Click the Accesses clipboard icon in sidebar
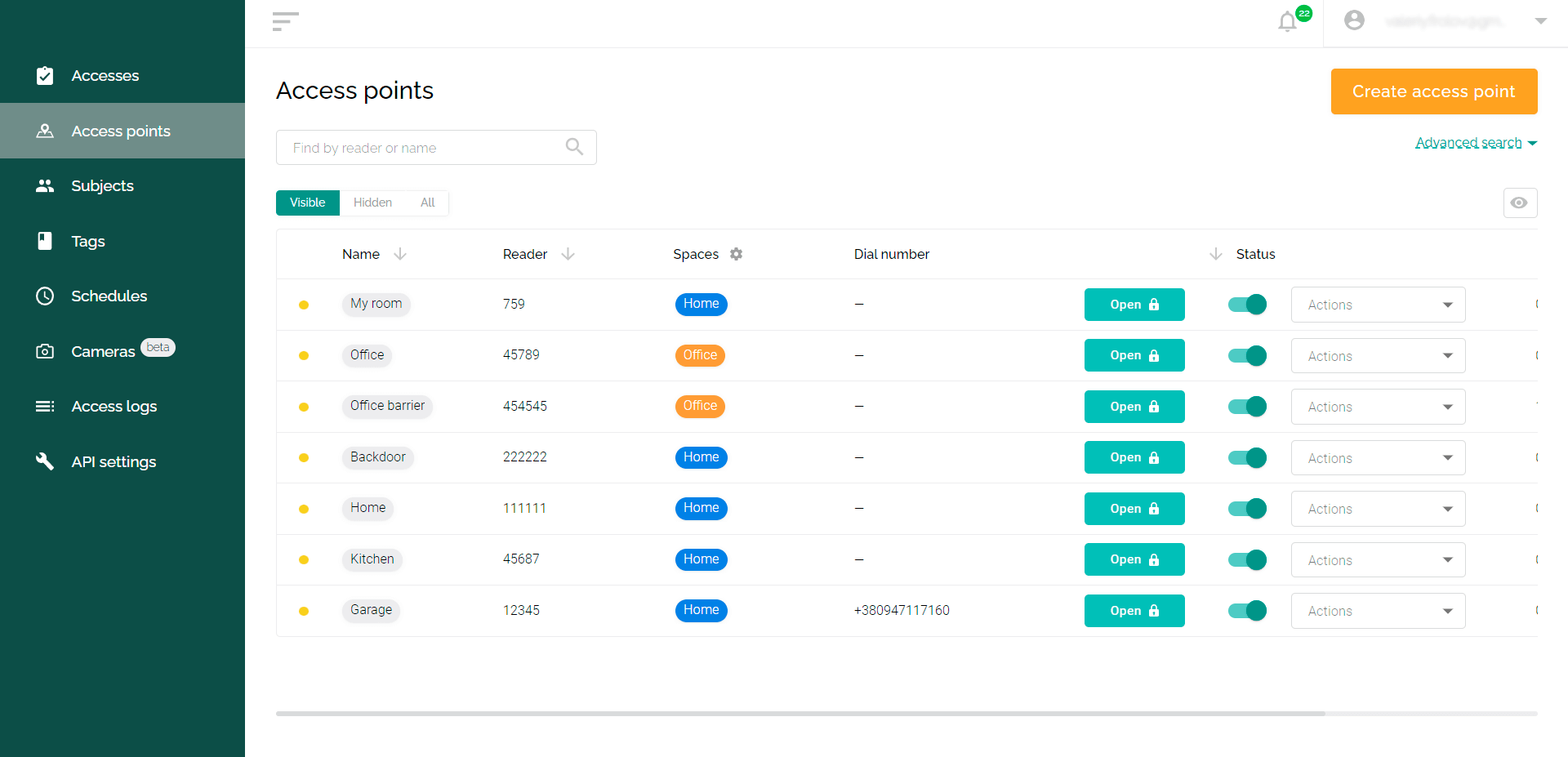This screenshot has width=1568, height=757. click(45, 76)
